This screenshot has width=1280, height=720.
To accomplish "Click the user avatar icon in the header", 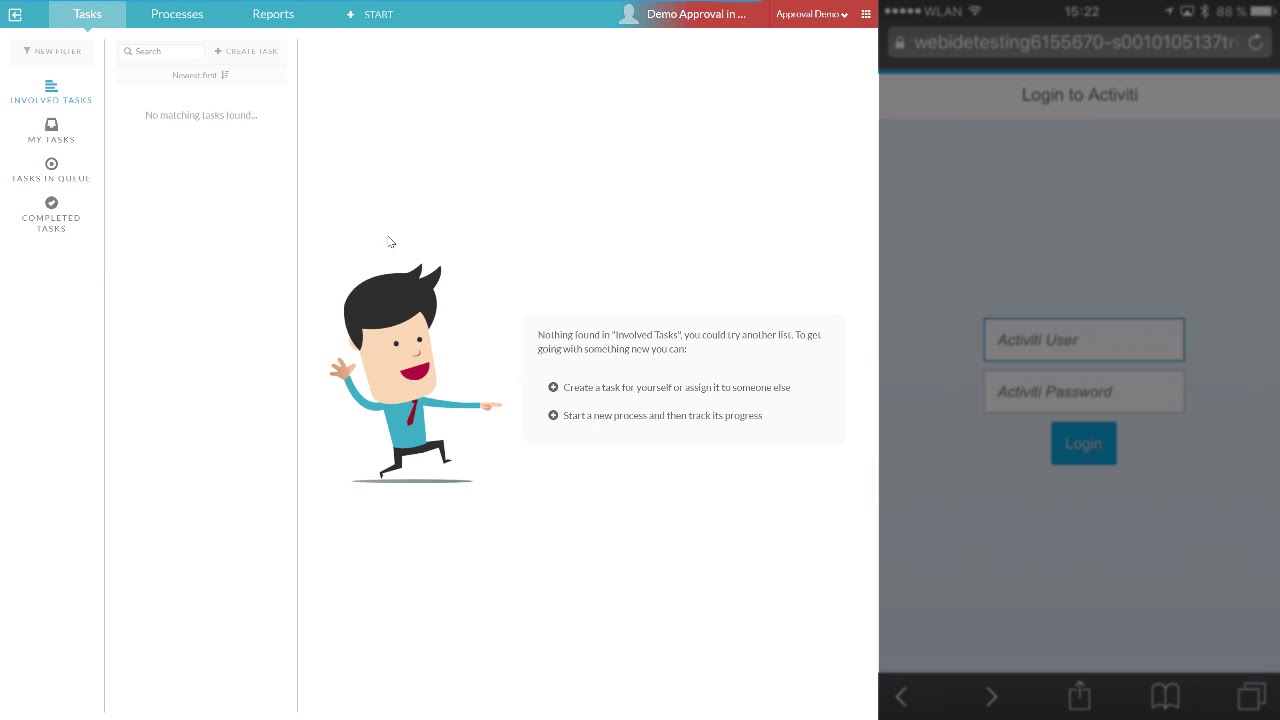I will pos(628,14).
